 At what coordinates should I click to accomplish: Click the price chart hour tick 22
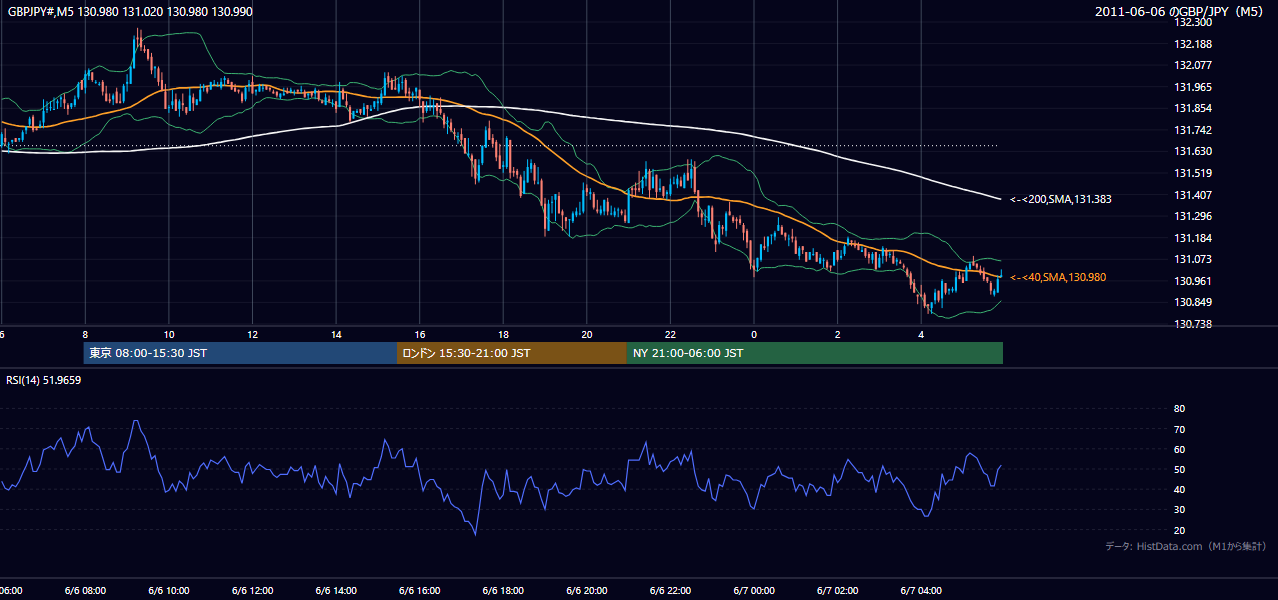670,334
